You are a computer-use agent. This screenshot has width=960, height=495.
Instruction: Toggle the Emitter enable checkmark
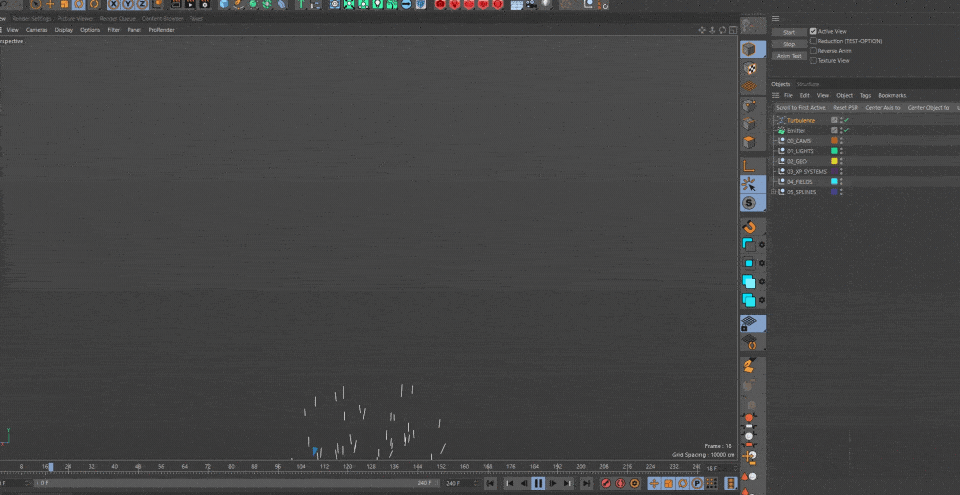tap(847, 130)
